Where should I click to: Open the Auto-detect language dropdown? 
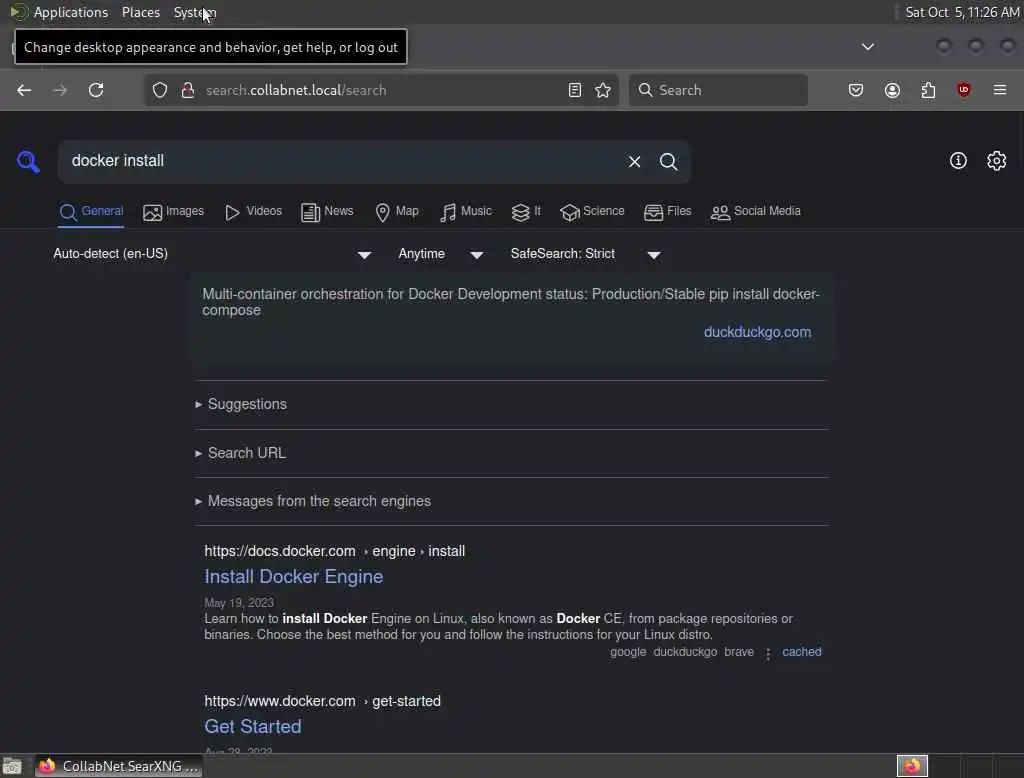212,254
